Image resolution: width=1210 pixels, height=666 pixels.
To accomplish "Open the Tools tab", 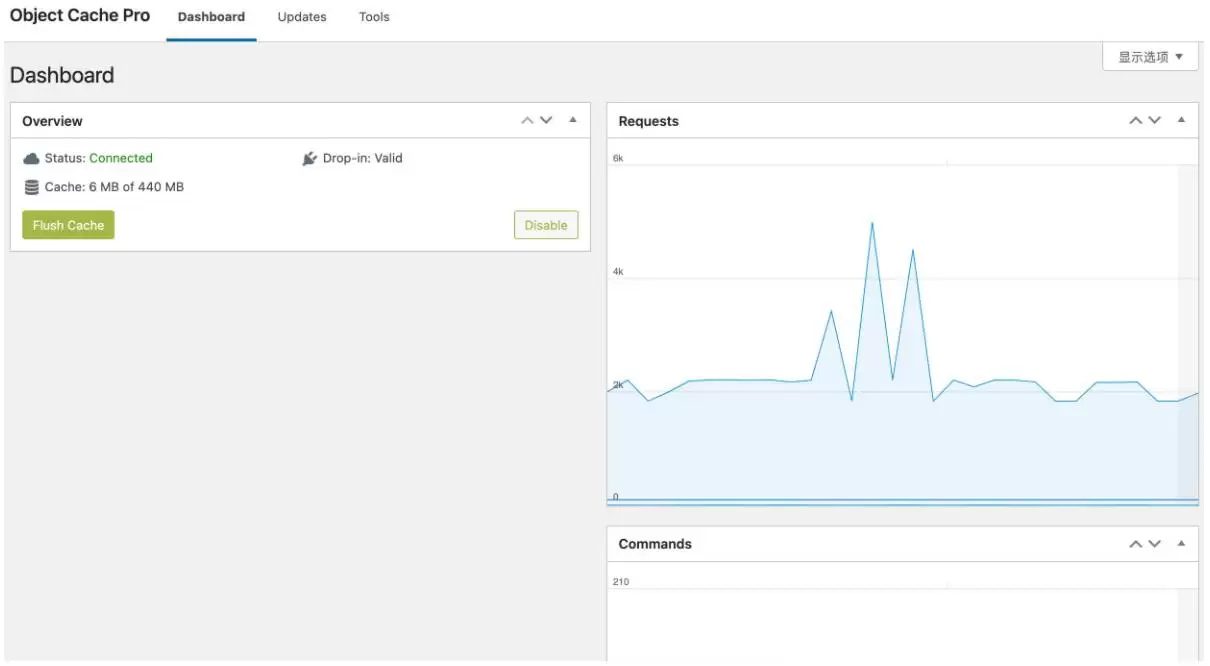I will tap(374, 17).
